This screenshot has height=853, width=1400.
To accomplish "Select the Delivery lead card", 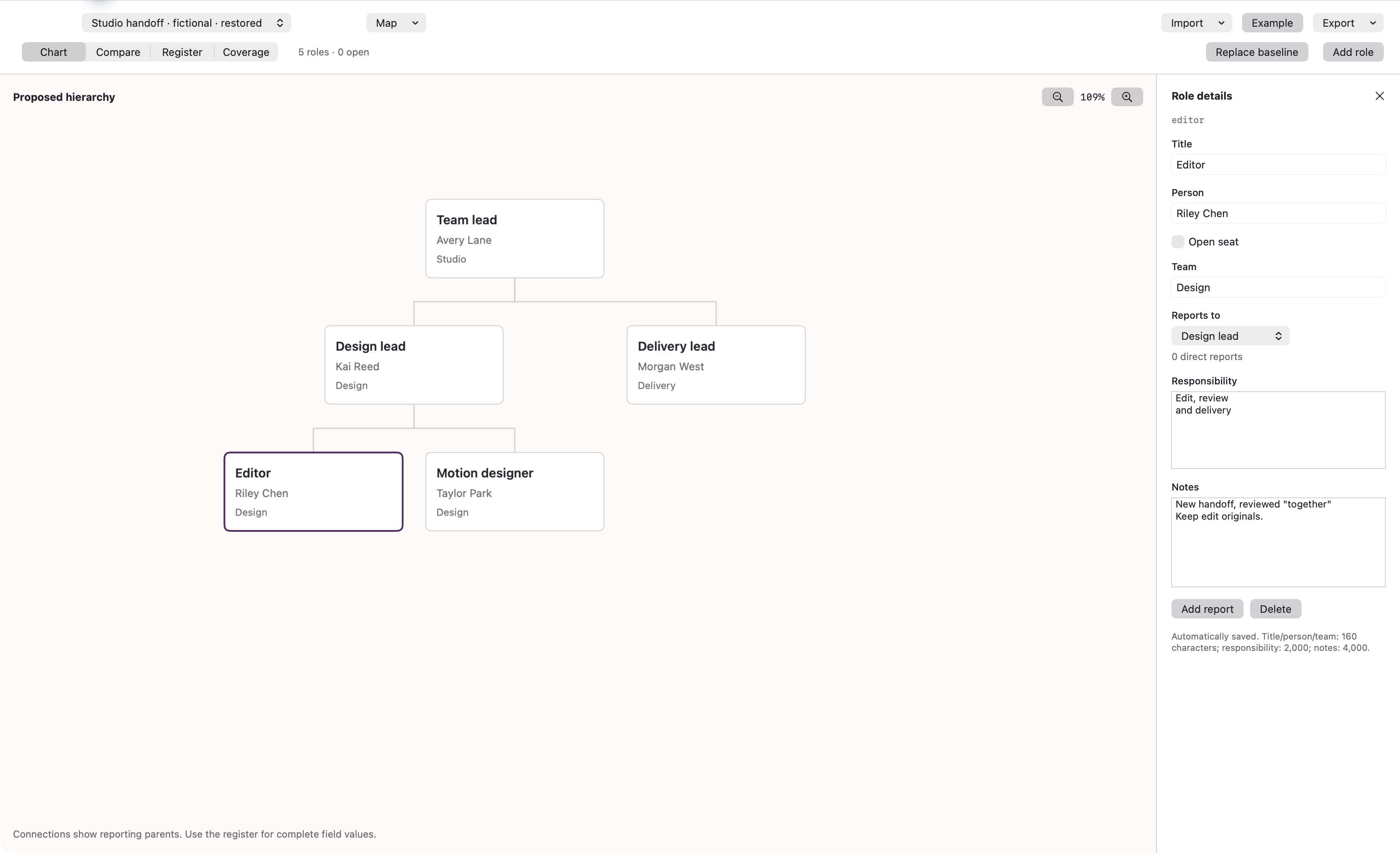I will point(715,365).
